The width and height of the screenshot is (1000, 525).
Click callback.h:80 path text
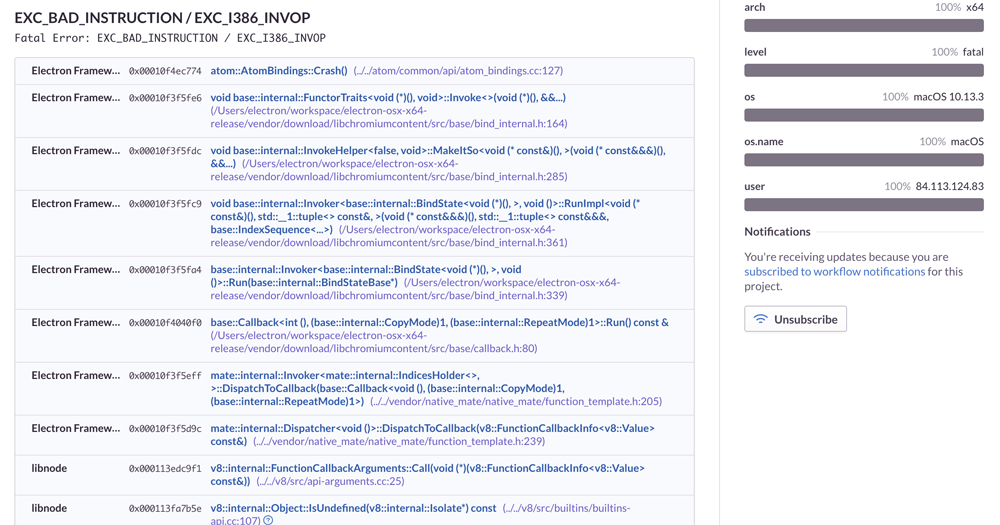pyautogui.click(x=374, y=342)
